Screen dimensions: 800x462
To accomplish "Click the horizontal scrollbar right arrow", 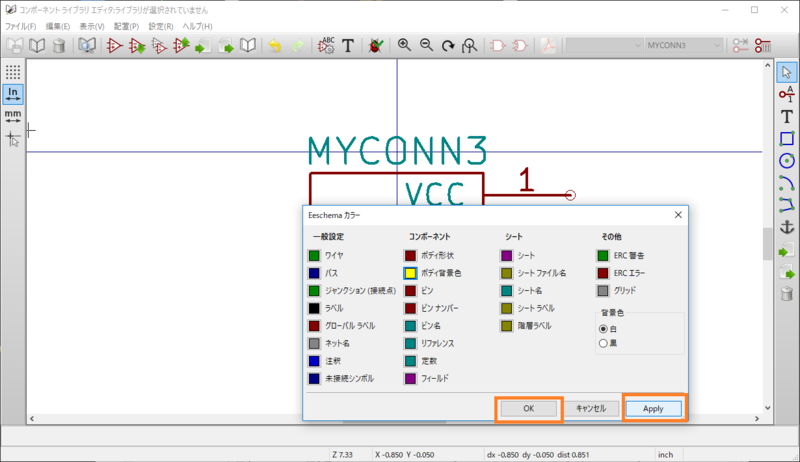I will [x=757, y=419].
